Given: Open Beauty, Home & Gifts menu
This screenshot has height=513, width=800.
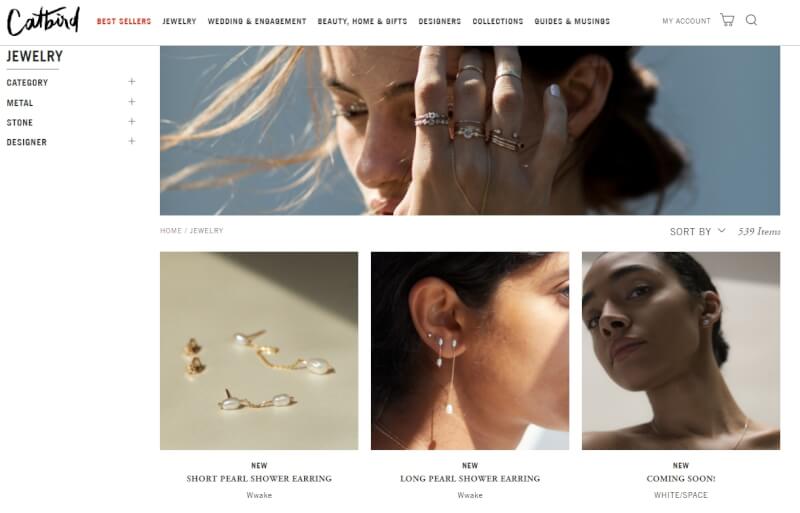Looking at the screenshot, I should pos(362,21).
